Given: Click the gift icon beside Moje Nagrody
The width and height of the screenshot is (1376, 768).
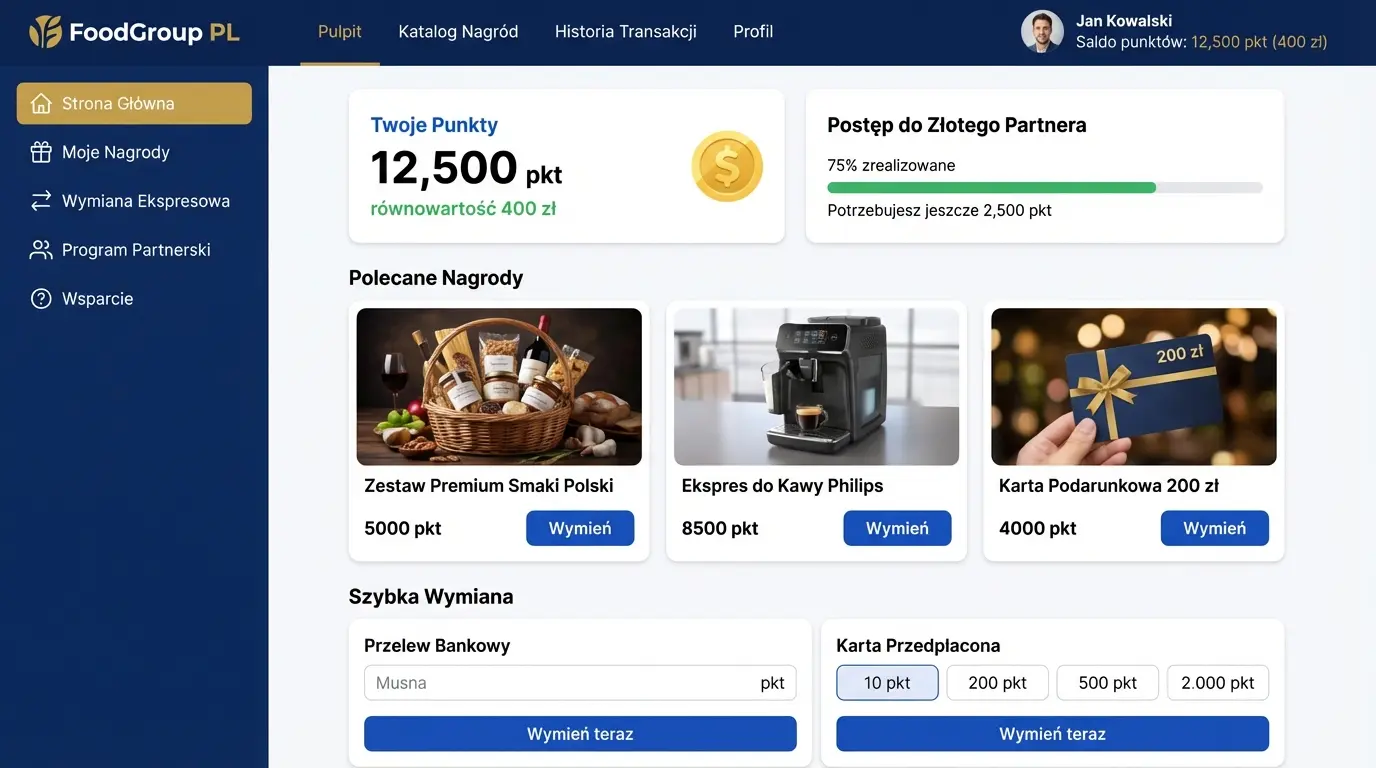Looking at the screenshot, I should click(41, 152).
